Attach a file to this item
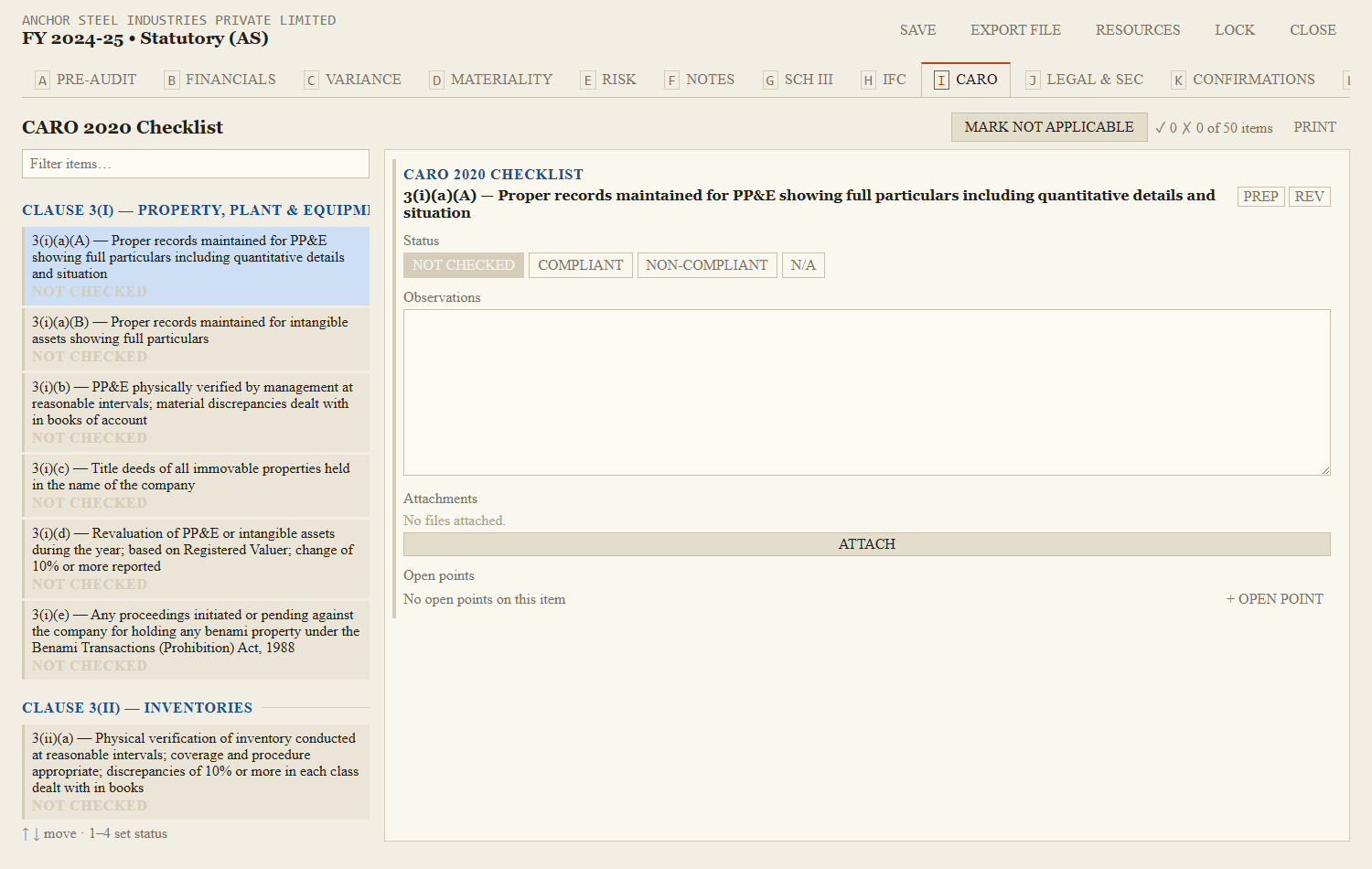 pos(867,544)
